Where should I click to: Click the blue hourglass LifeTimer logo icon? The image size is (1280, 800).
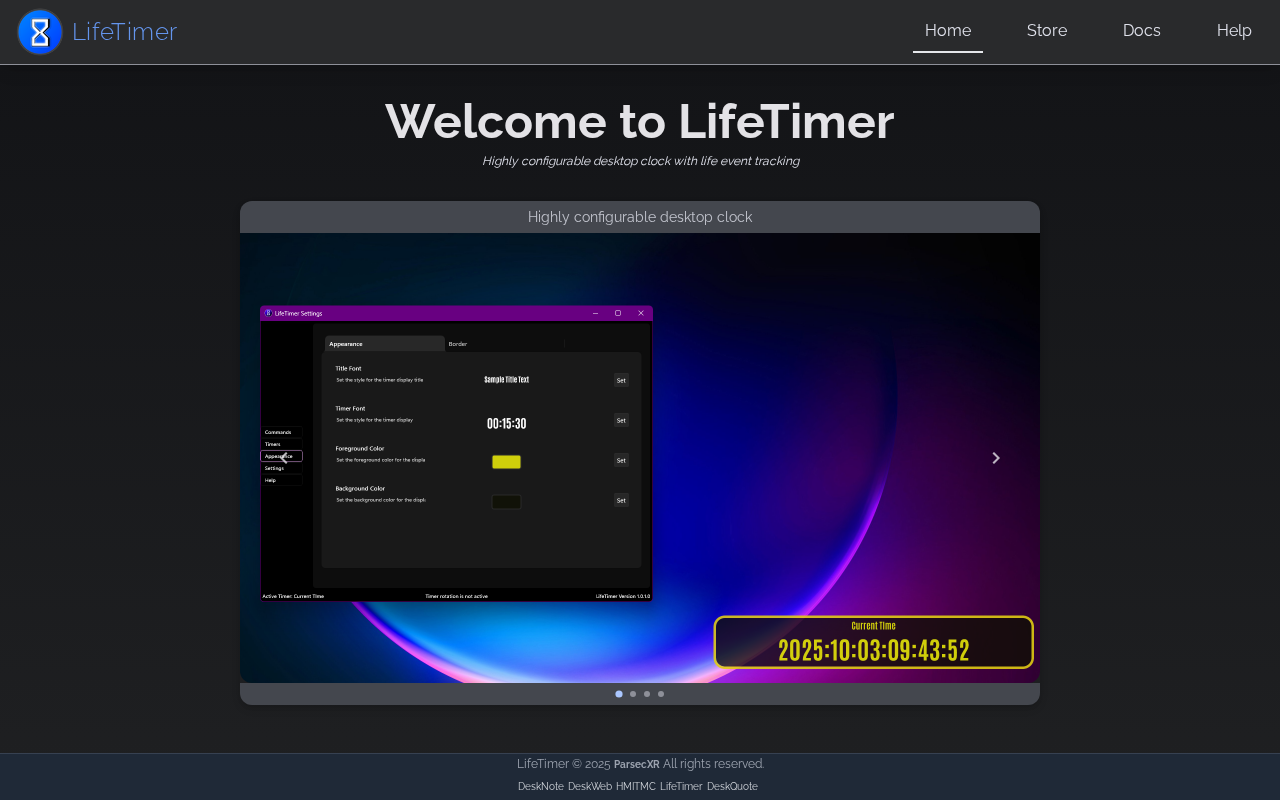point(40,32)
